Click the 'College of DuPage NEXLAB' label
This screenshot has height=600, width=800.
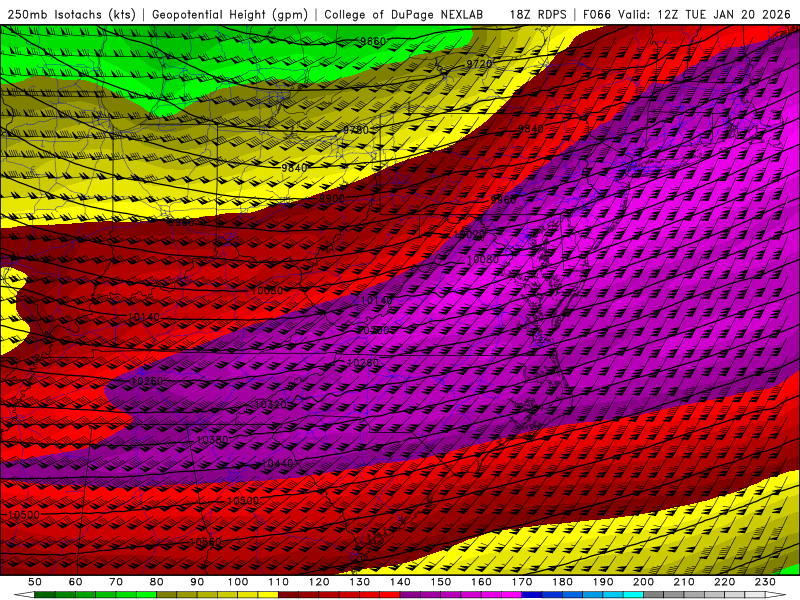coord(404,14)
